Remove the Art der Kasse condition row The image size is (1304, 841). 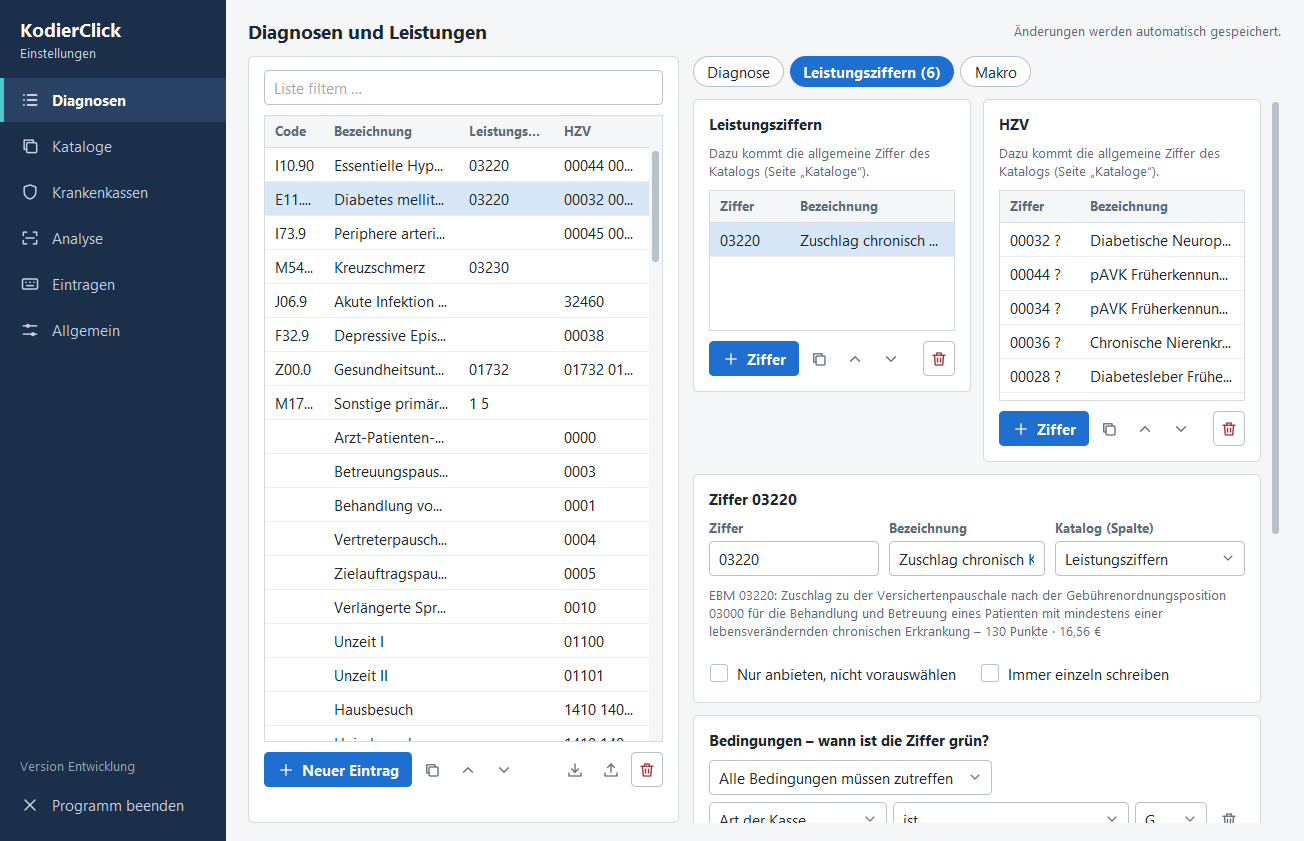click(1229, 819)
